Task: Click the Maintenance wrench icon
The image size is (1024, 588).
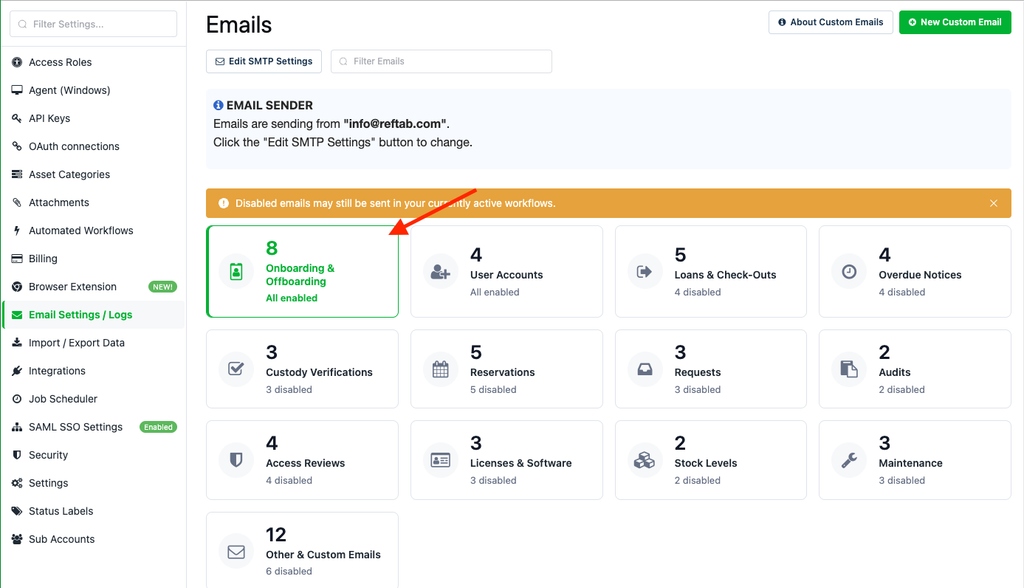Action: click(x=849, y=460)
